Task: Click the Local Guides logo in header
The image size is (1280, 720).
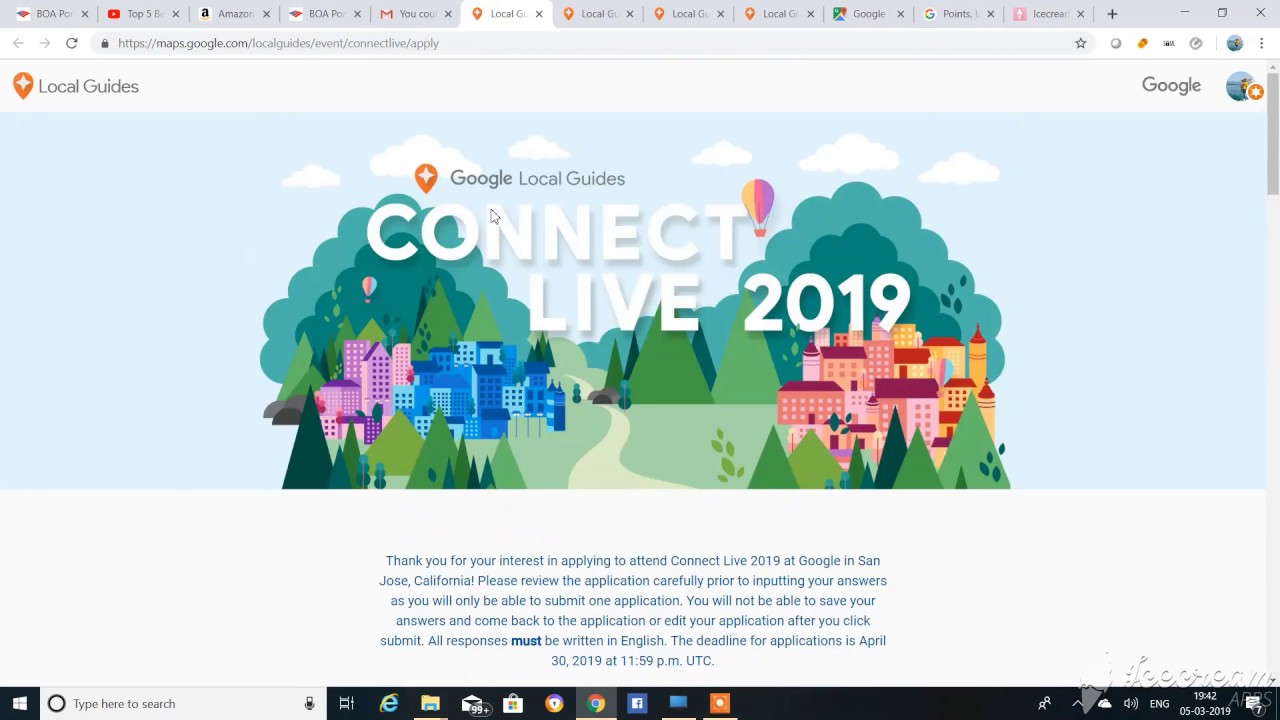Action: click(75, 86)
